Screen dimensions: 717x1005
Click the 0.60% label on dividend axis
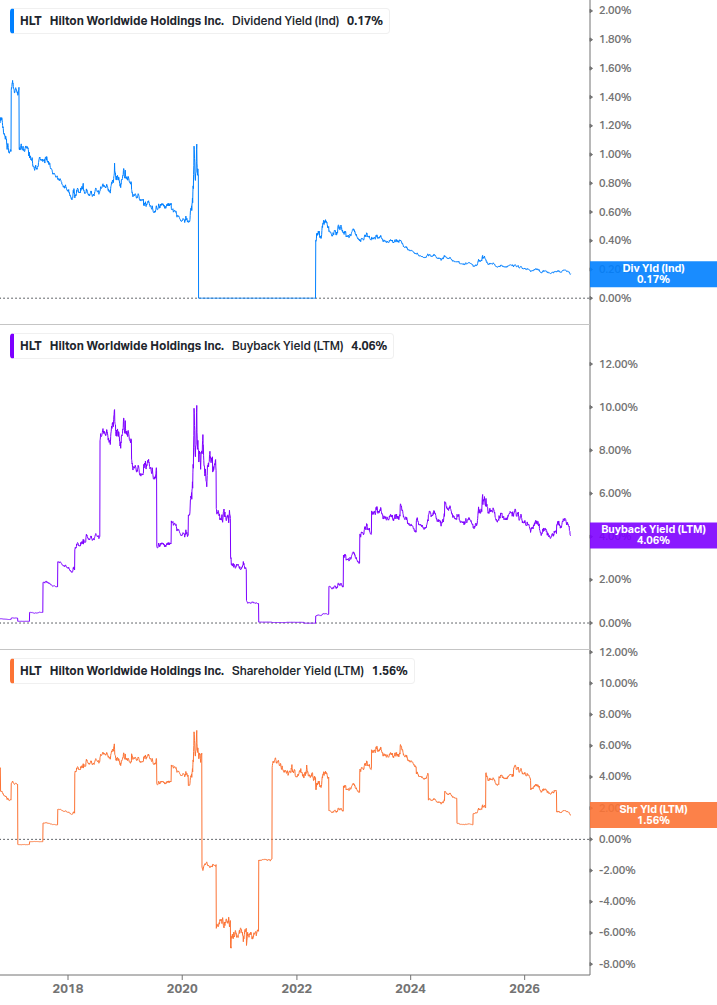(615, 212)
